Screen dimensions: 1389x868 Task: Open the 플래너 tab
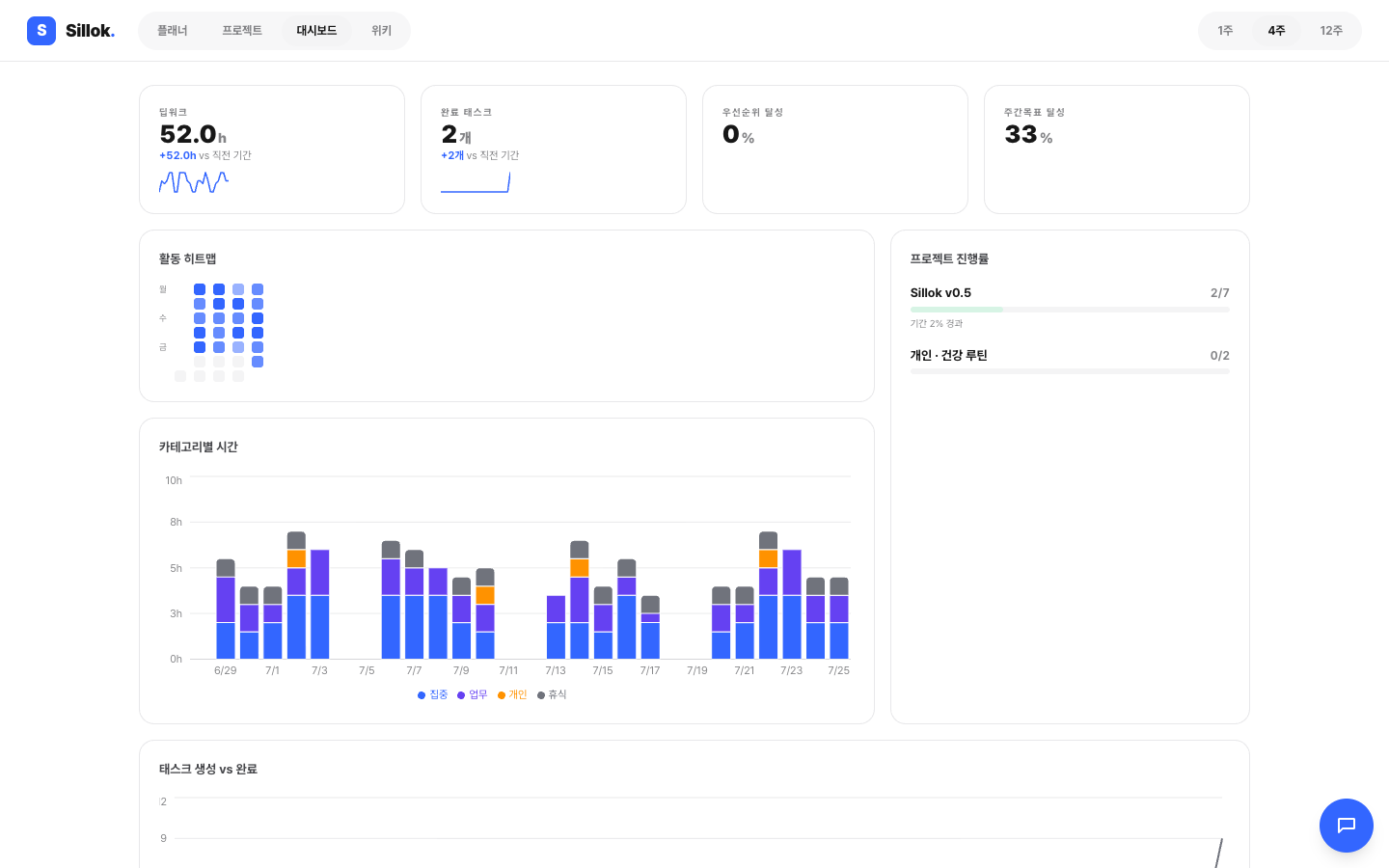[x=173, y=31]
